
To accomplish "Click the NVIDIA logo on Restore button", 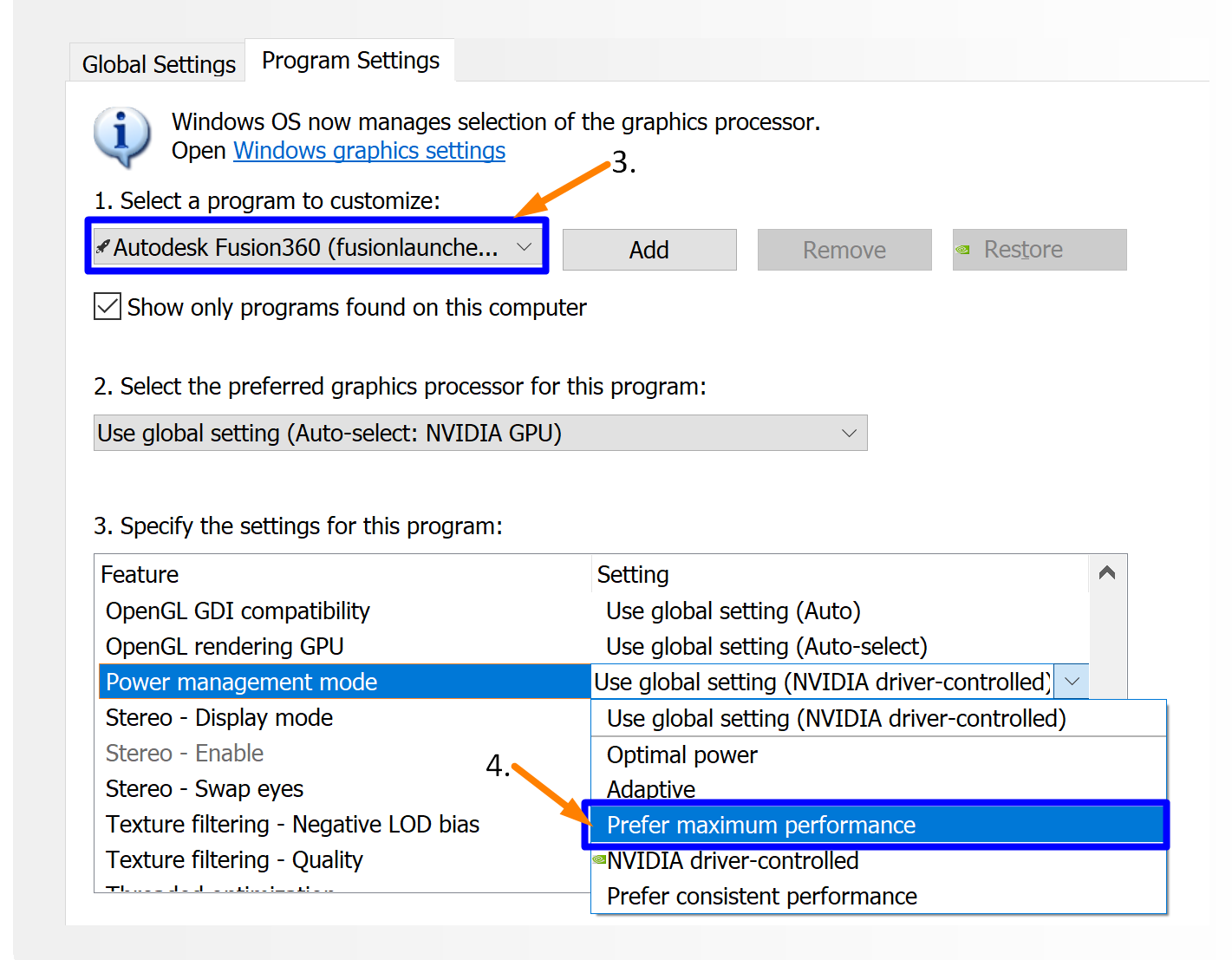I will (x=962, y=250).
